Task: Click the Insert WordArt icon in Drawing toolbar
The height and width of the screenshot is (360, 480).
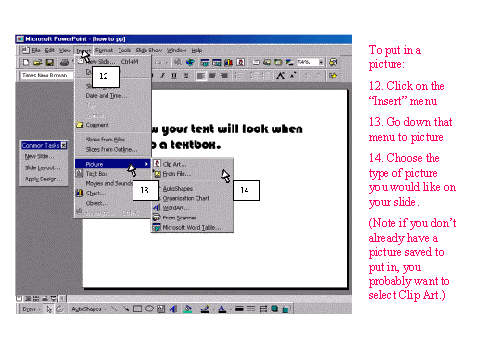Action: coord(173,309)
